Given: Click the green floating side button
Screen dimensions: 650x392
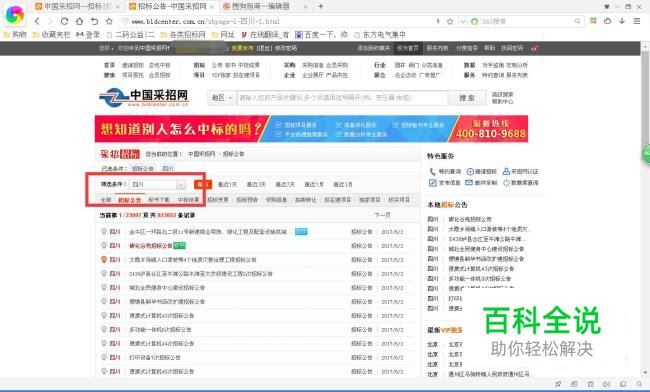Looking at the screenshot, I should 646,154.
